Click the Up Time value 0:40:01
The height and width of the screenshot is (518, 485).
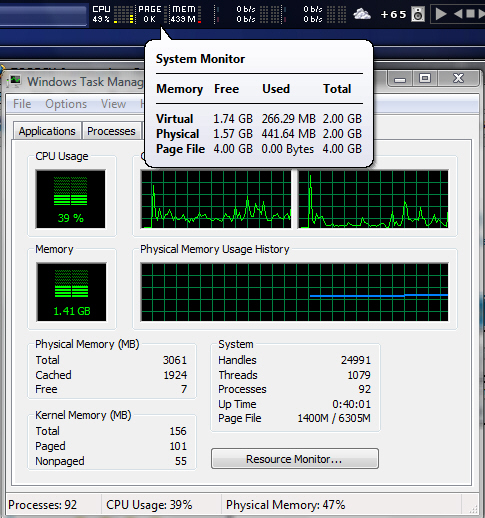click(351, 404)
